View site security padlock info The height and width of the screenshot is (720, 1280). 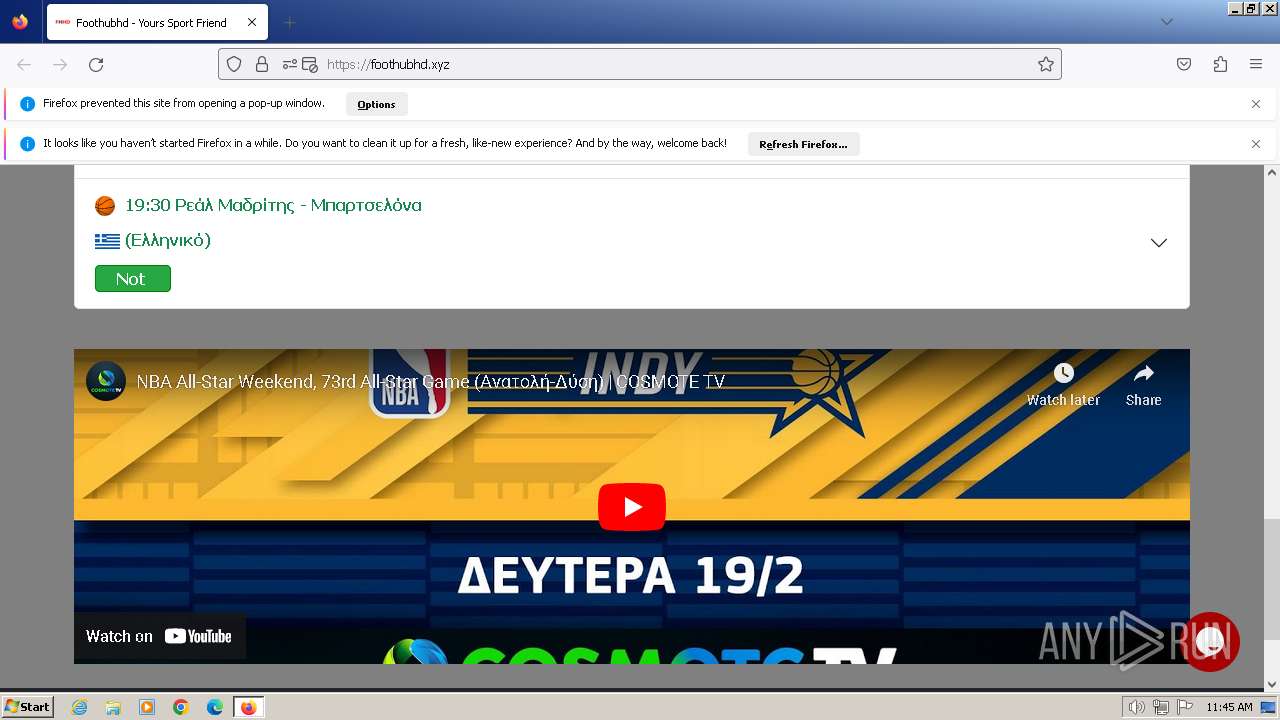tap(262, 64)
